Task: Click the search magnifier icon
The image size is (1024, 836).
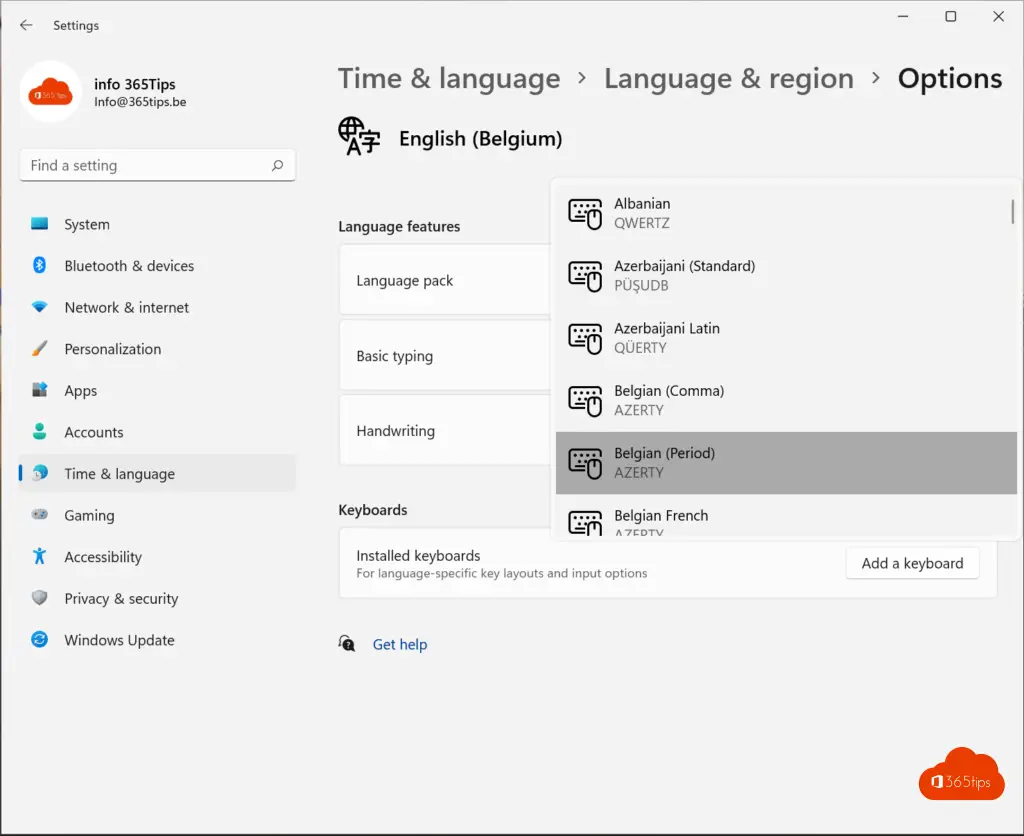Action: pos(278,166)
